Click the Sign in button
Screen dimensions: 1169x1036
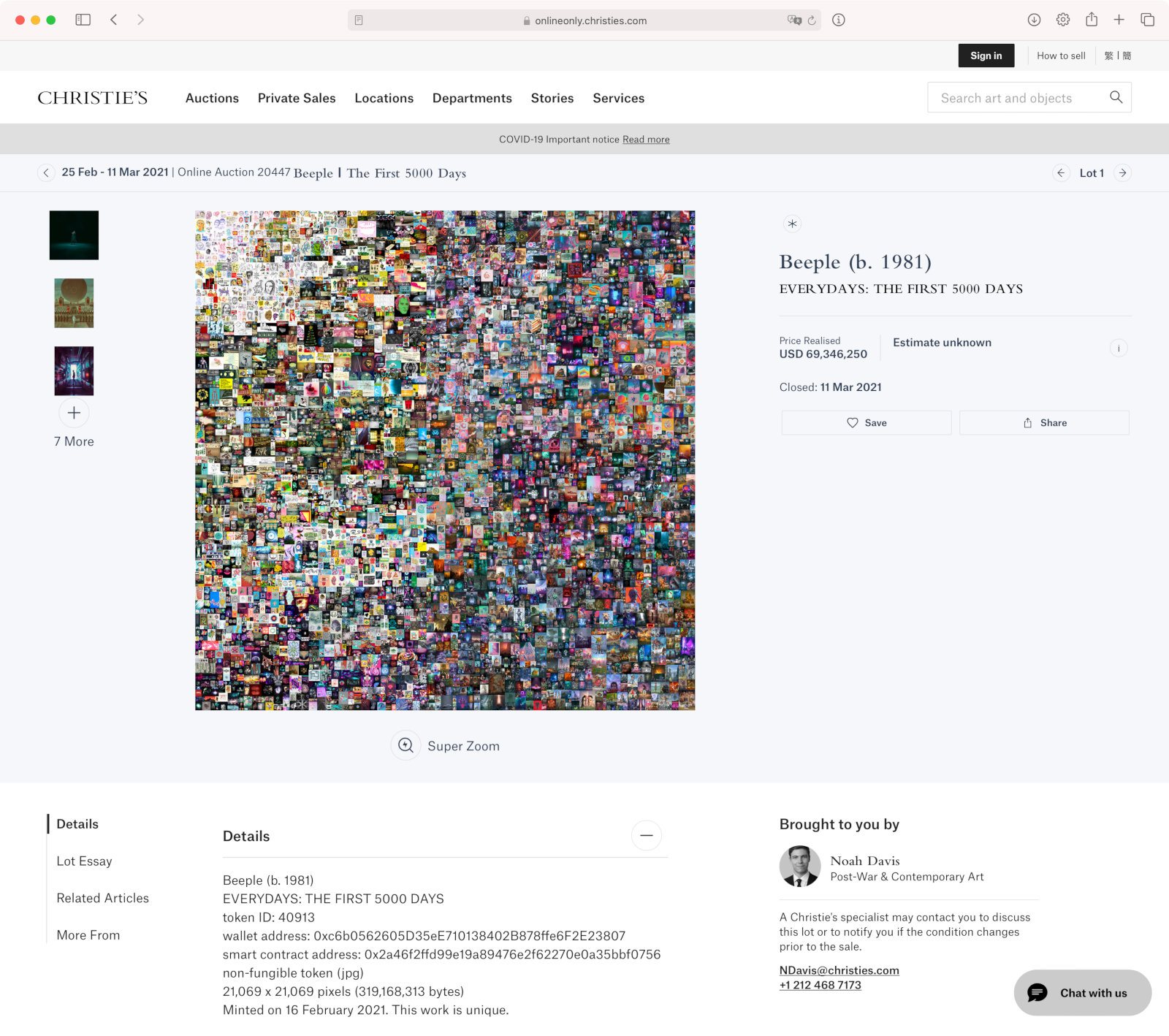[986, 56]
